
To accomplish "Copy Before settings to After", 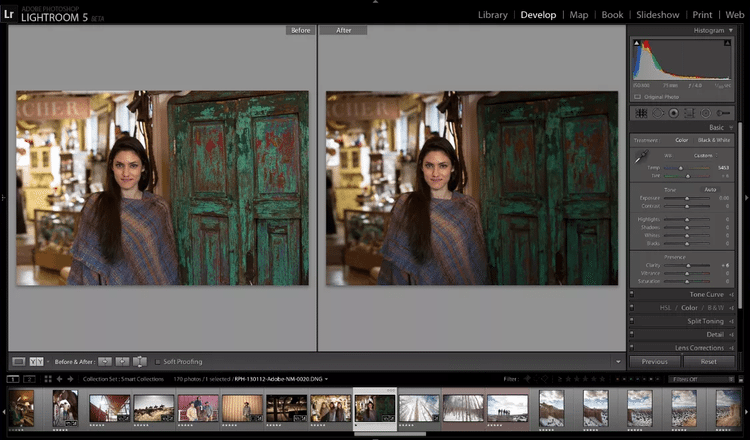I will (x=105, y=362).
